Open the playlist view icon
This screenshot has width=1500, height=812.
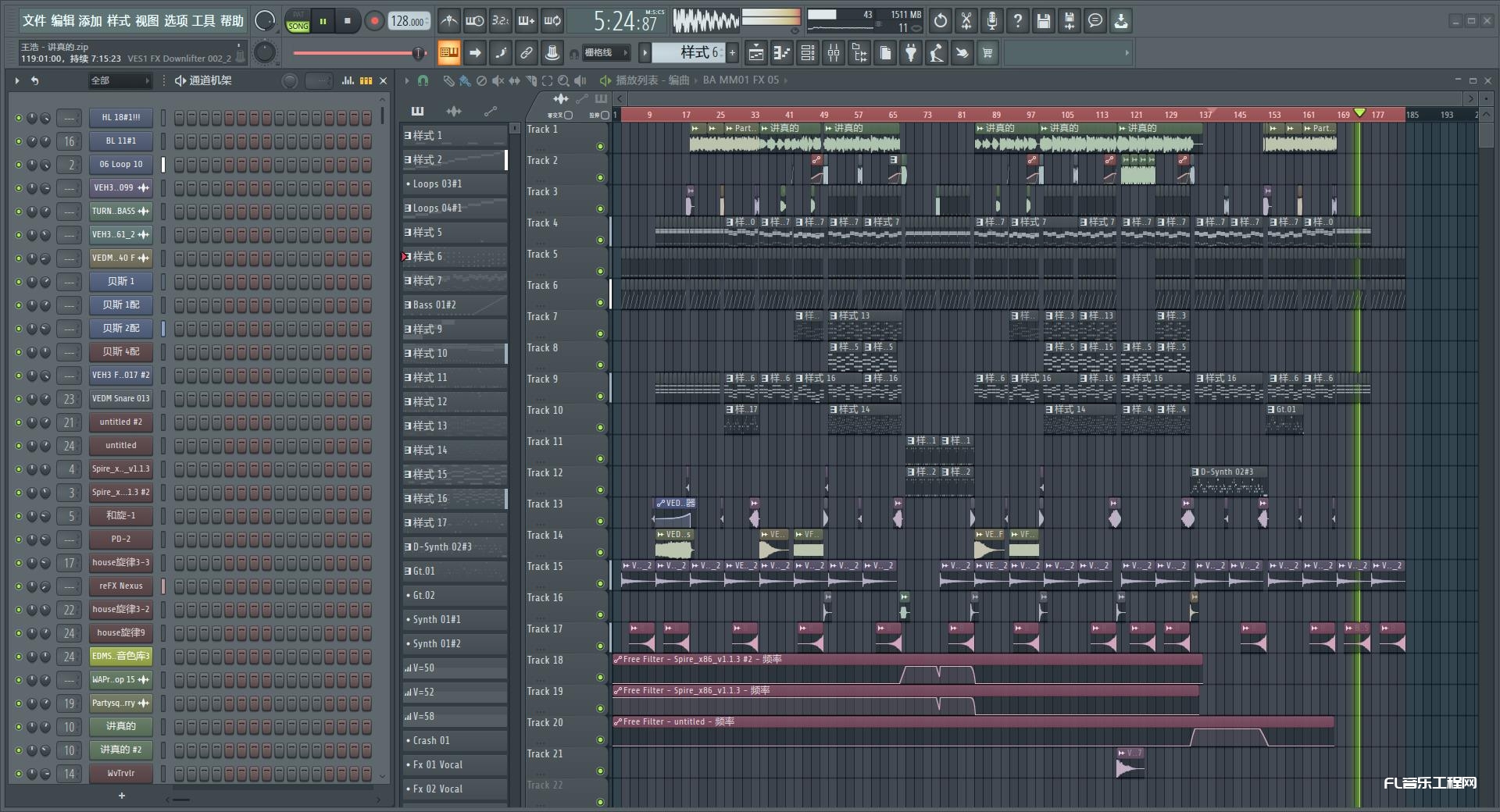click(x=756, y=53)
